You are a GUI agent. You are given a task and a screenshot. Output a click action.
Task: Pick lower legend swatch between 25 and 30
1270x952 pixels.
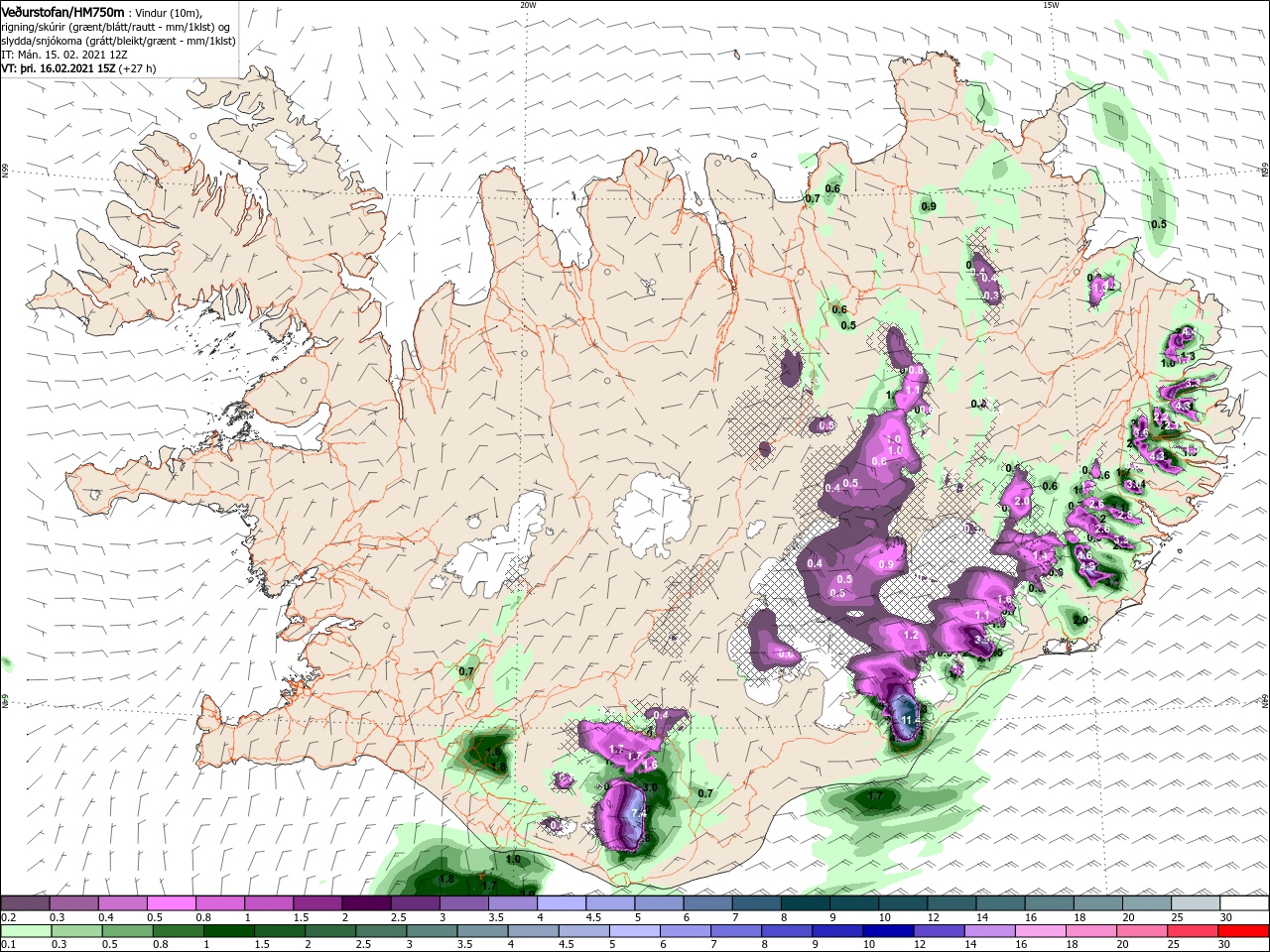[x=1191, y=931]
